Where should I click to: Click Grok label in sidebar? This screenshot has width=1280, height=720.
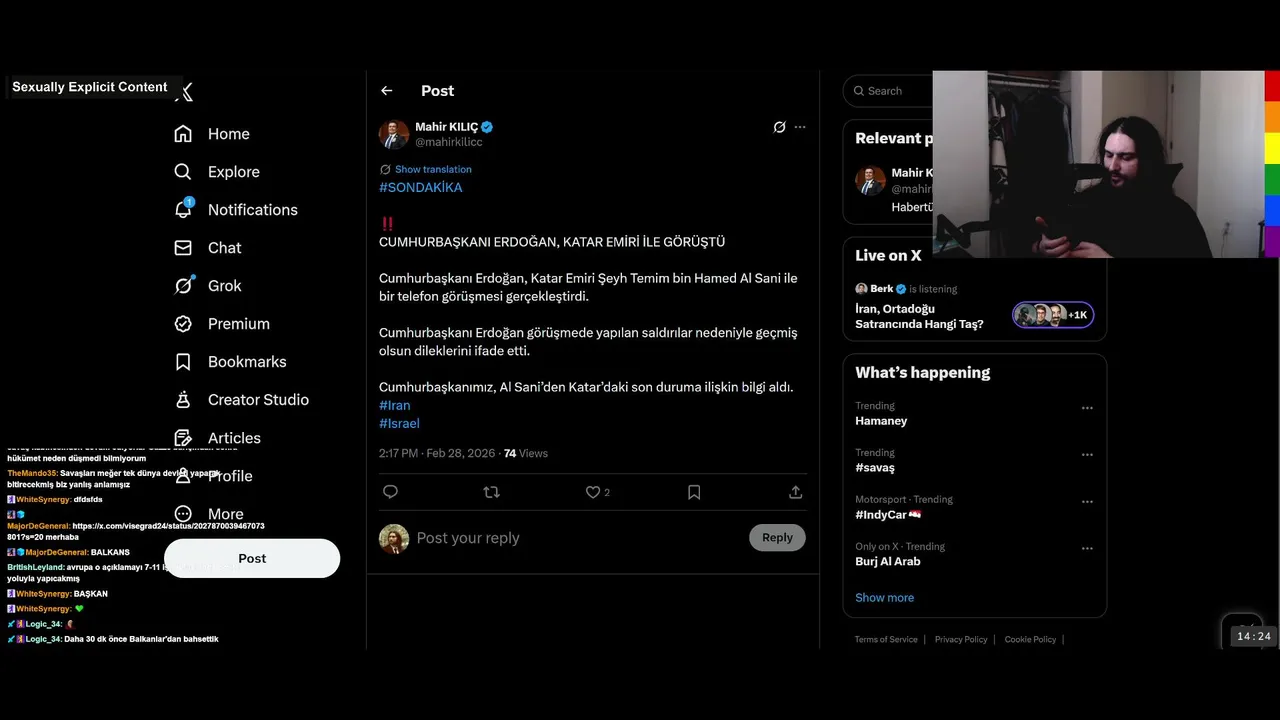pyautogui.click(x=225, y=286)
